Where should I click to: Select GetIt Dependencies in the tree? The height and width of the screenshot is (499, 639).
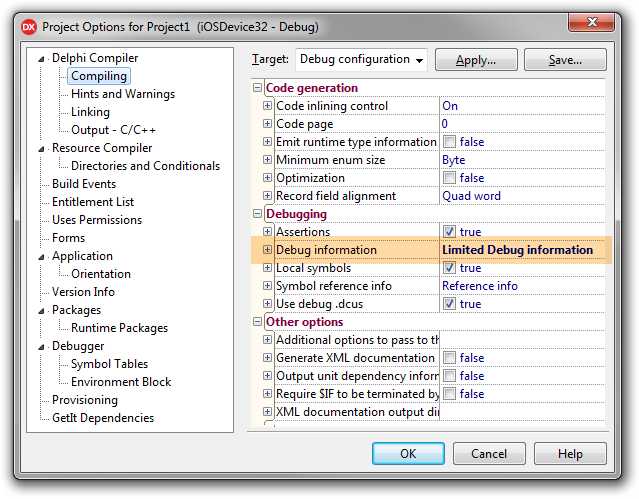tap(103, 418)
